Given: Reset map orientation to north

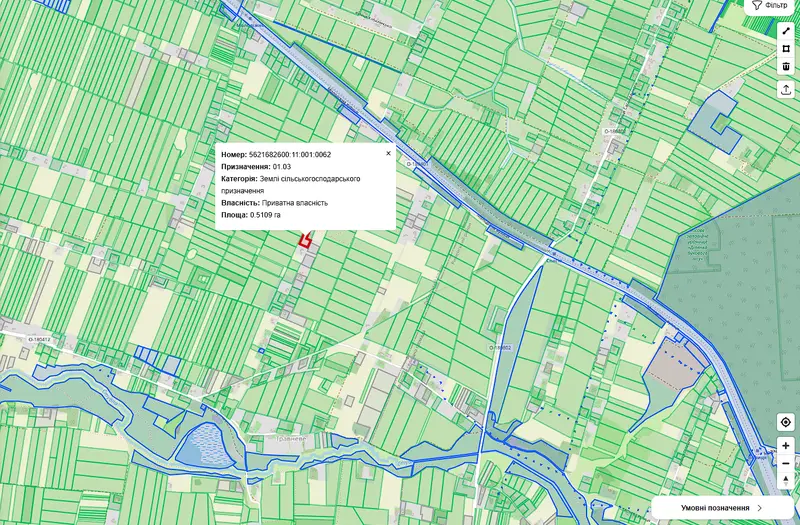Looking at the screenshot, I should click(786, 481).
